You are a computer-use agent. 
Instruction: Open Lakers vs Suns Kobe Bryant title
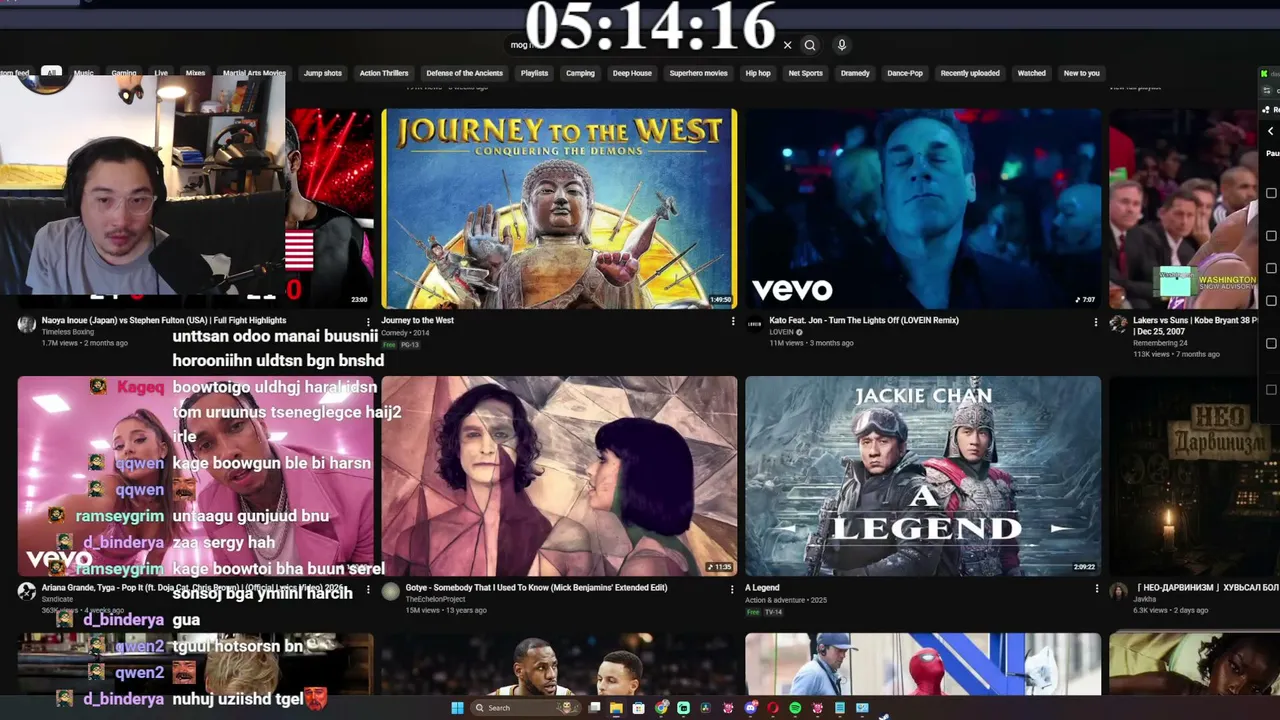pos(1195,326)
